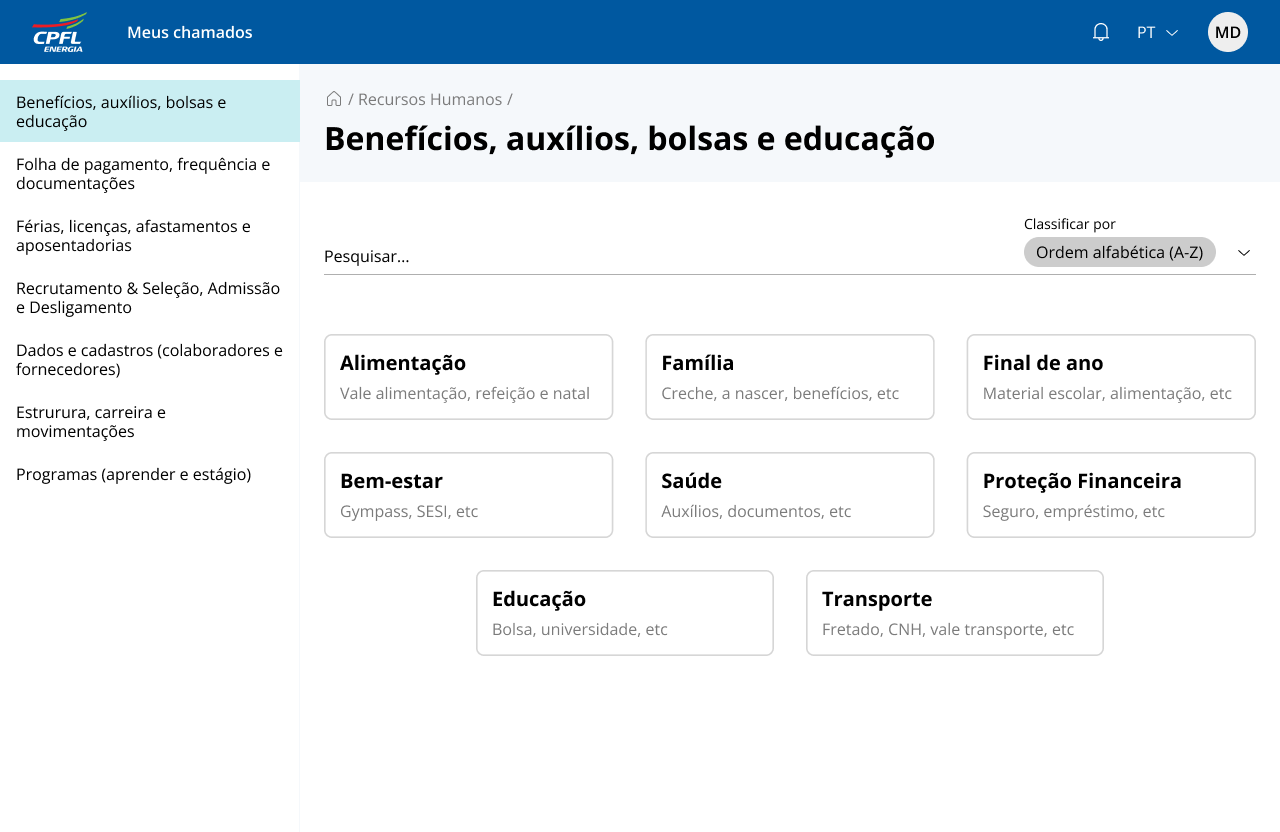Select Folha de pagamento, frequência e documentações
Screen dimensions: 1280x832
150,173
